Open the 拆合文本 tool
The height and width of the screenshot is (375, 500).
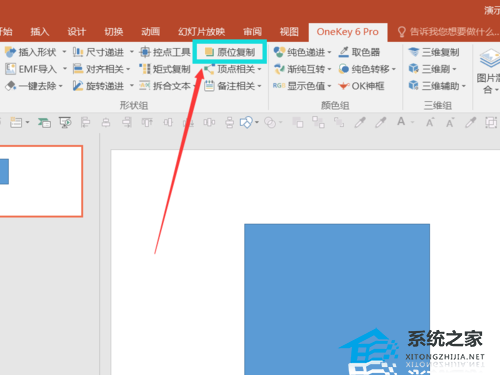coord(165,86)
